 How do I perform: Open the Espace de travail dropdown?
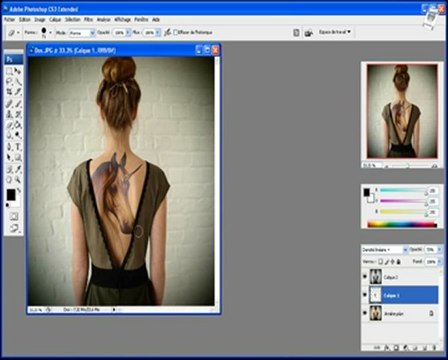(335, 32)
